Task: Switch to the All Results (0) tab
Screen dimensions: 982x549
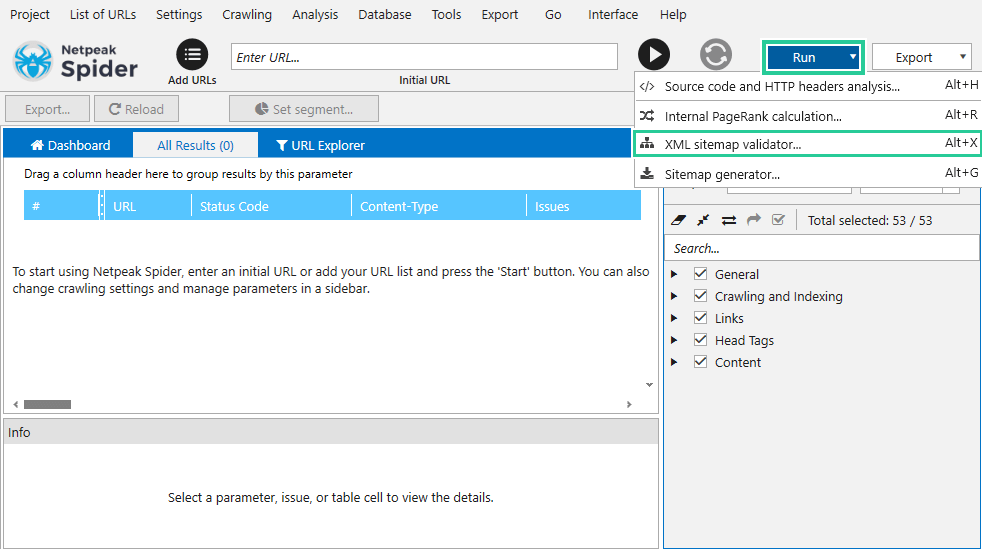Action: point(195,145)
